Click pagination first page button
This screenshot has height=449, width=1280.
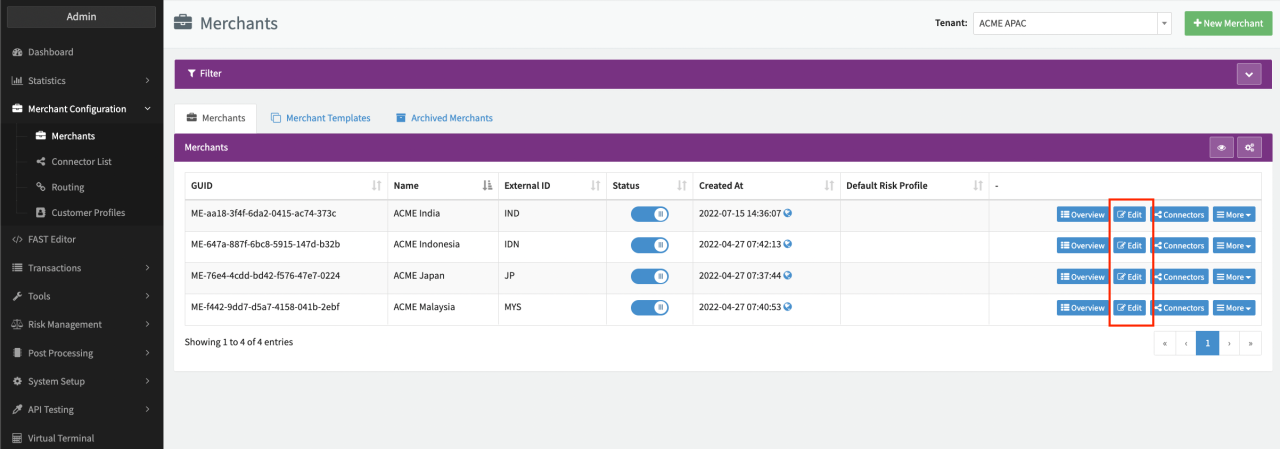pyautogui.click(x=1164, y=343)
